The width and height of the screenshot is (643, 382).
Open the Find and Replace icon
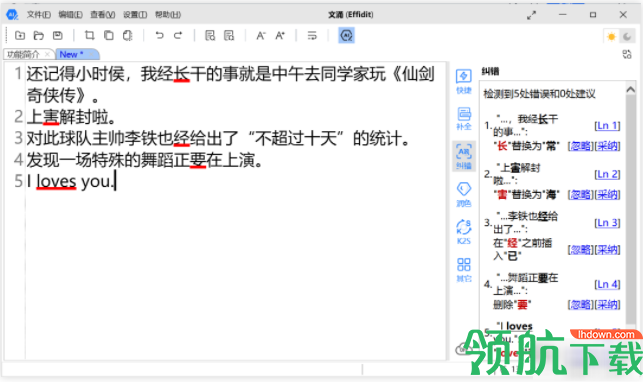(229, 36)
